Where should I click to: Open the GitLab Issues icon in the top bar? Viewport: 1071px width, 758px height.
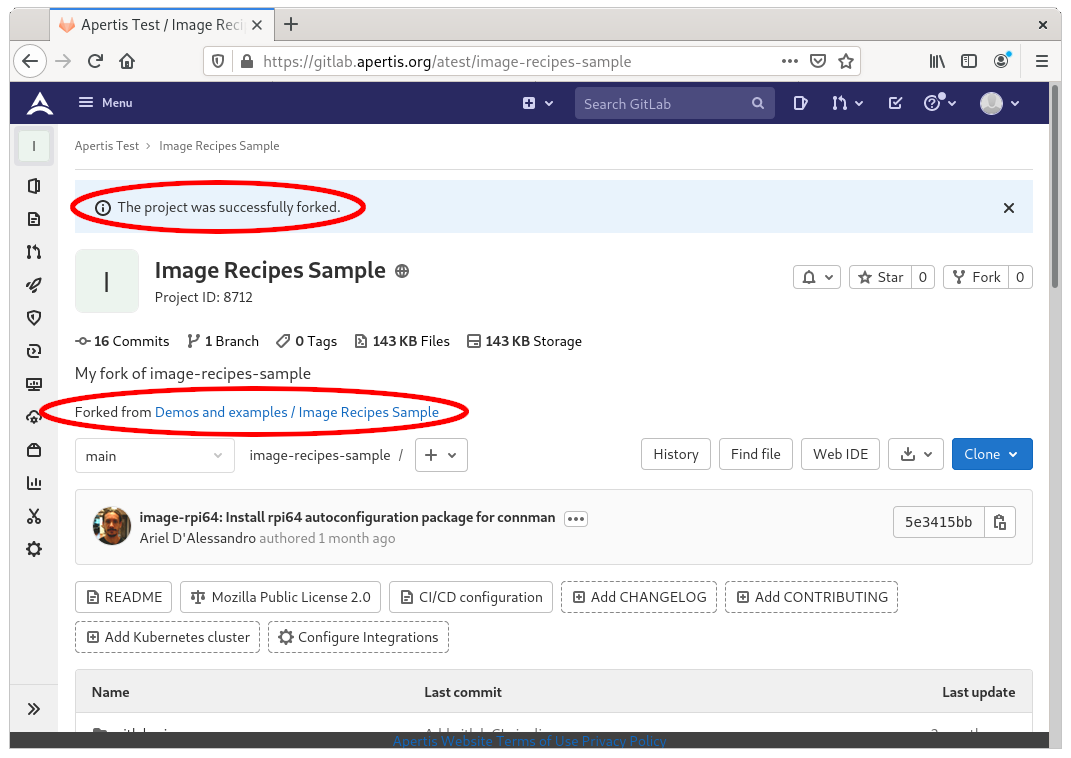[x=801, y=103]
